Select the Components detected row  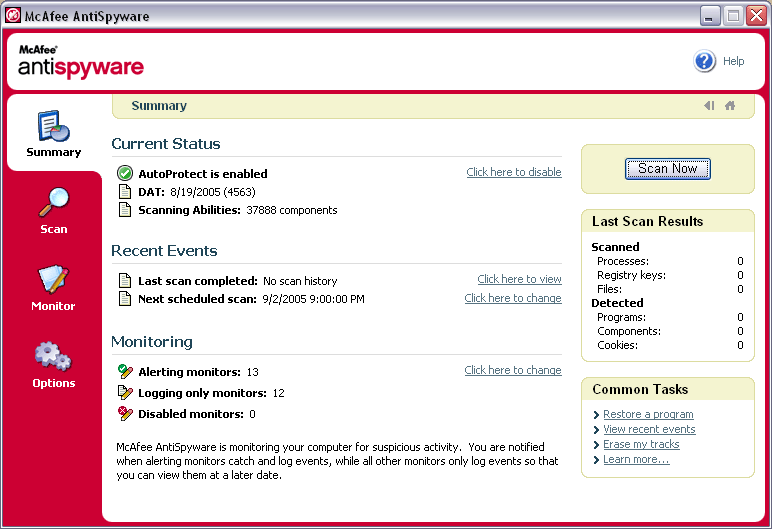coord(668,331)
